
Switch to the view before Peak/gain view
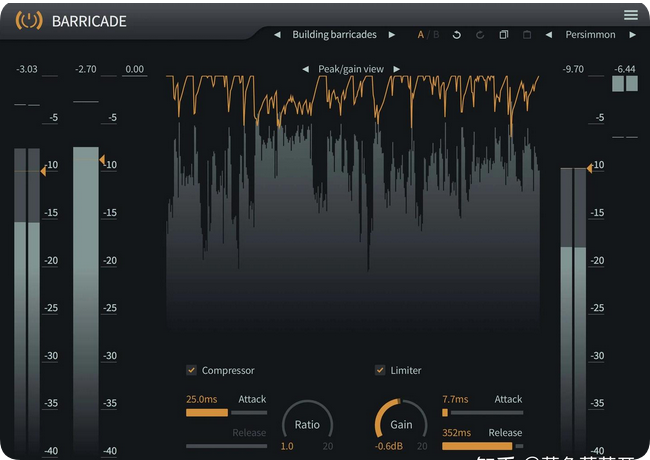[306, 69]
